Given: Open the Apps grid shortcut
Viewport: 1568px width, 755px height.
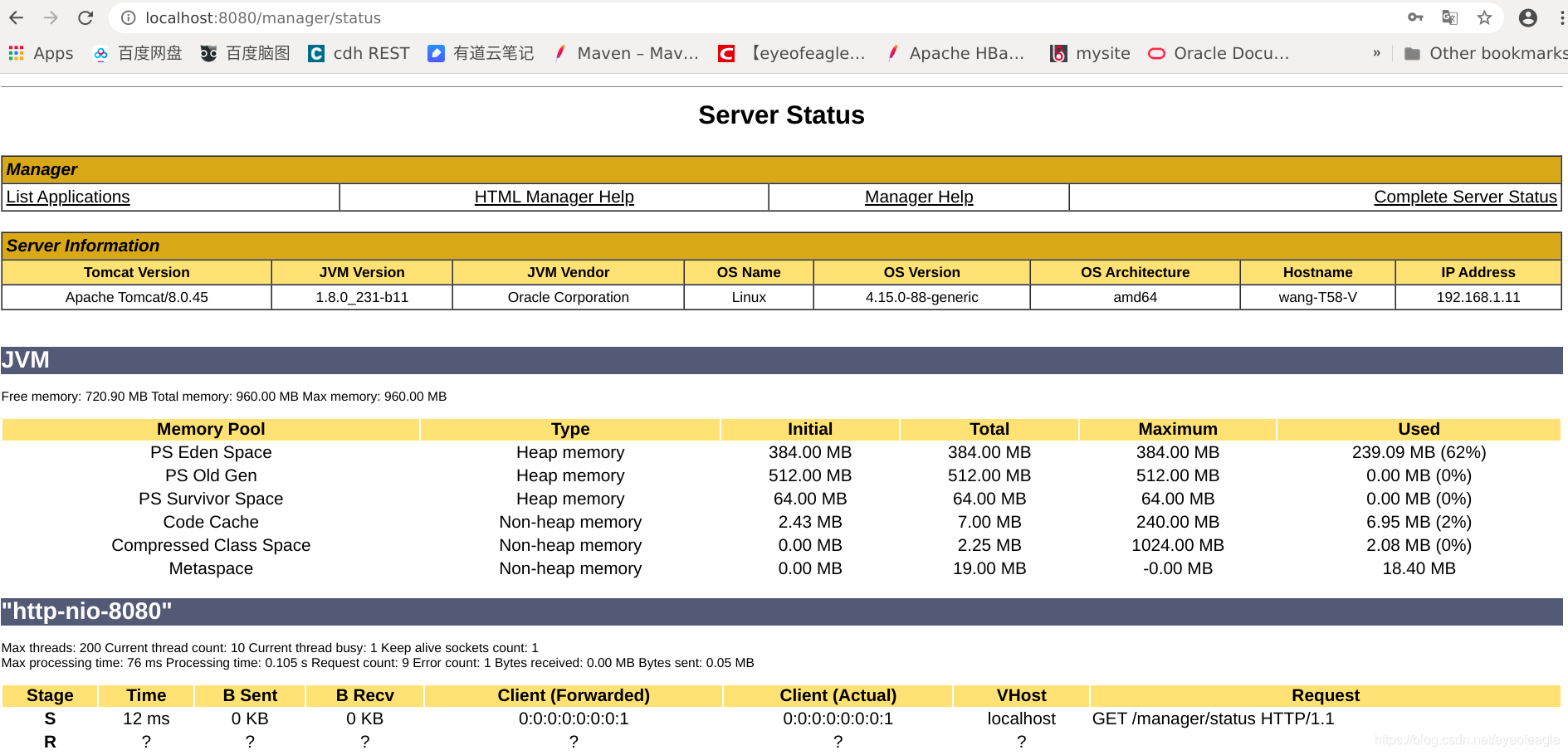Looking at the screenshot, I should coord(41,53).
